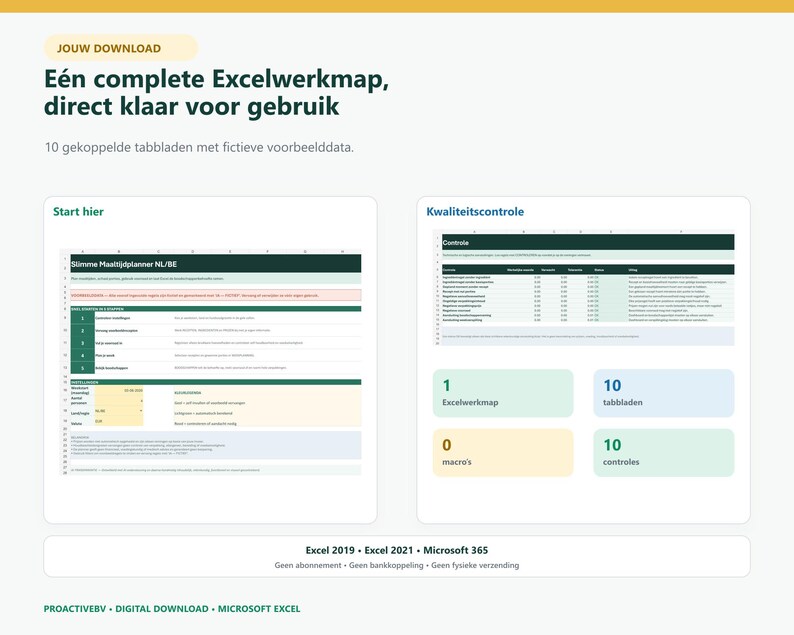Click the yellow Weekstart date cell

click(119, 390)
